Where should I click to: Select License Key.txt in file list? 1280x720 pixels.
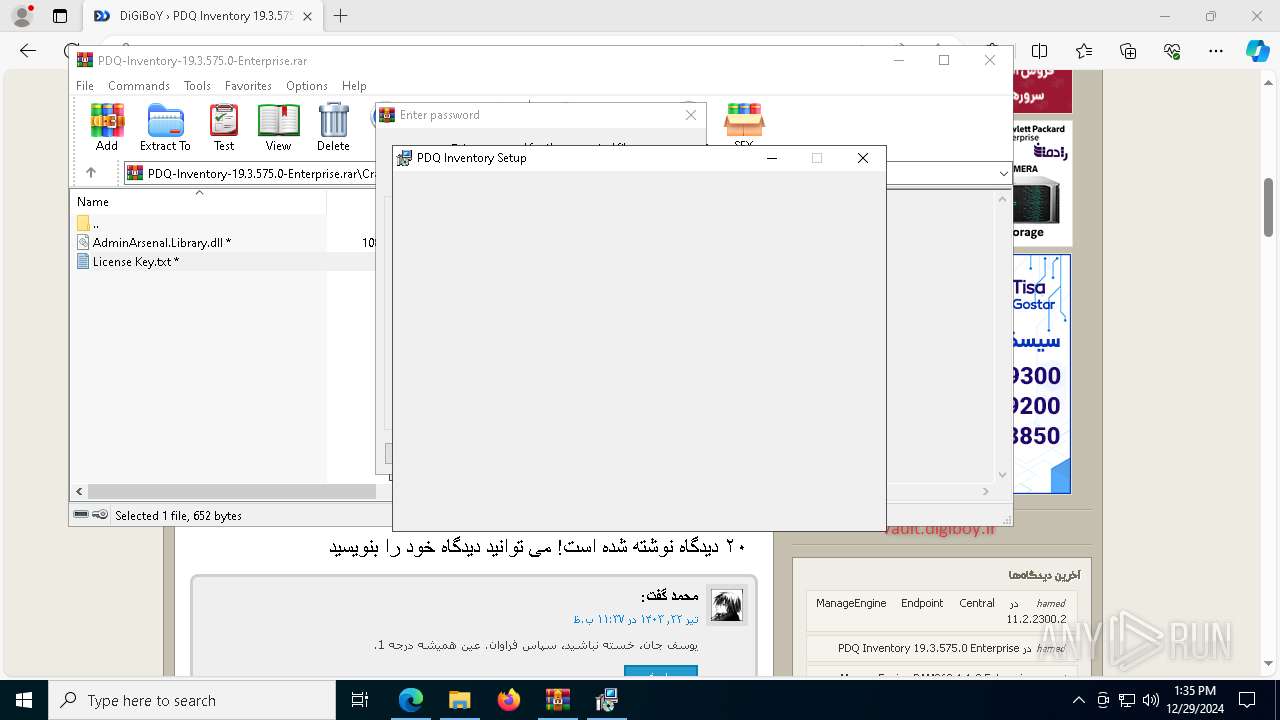click(x=135, y=261)
